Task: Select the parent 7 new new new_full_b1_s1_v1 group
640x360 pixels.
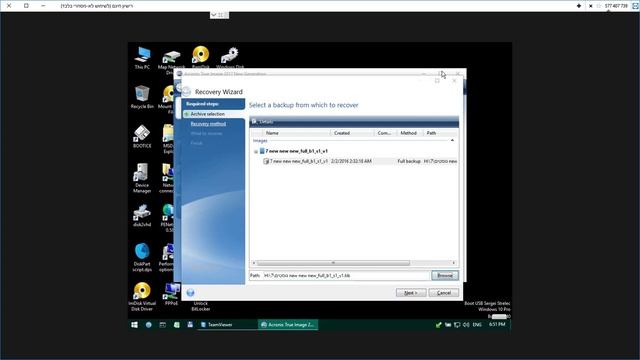Action: (296, 151)
